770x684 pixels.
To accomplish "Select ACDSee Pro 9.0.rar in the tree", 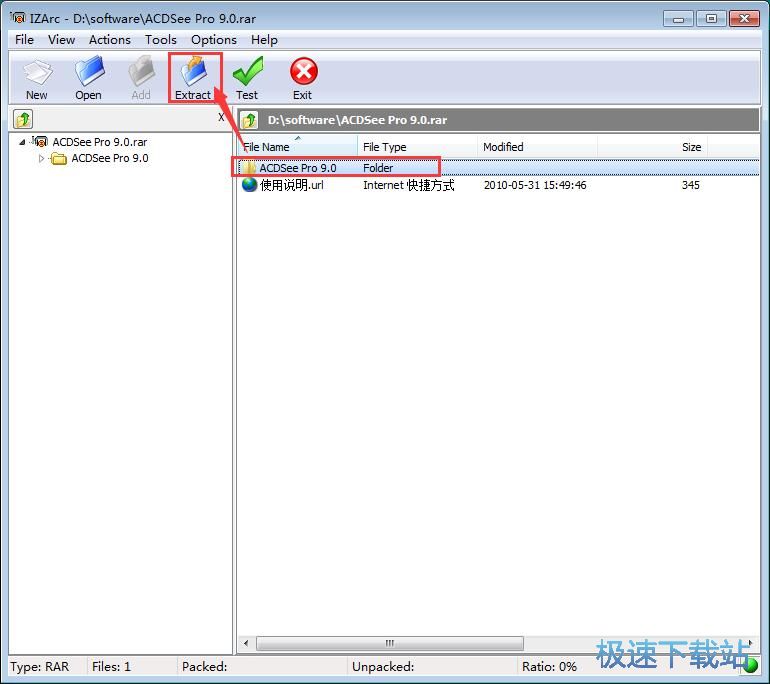I will [100, 142].
